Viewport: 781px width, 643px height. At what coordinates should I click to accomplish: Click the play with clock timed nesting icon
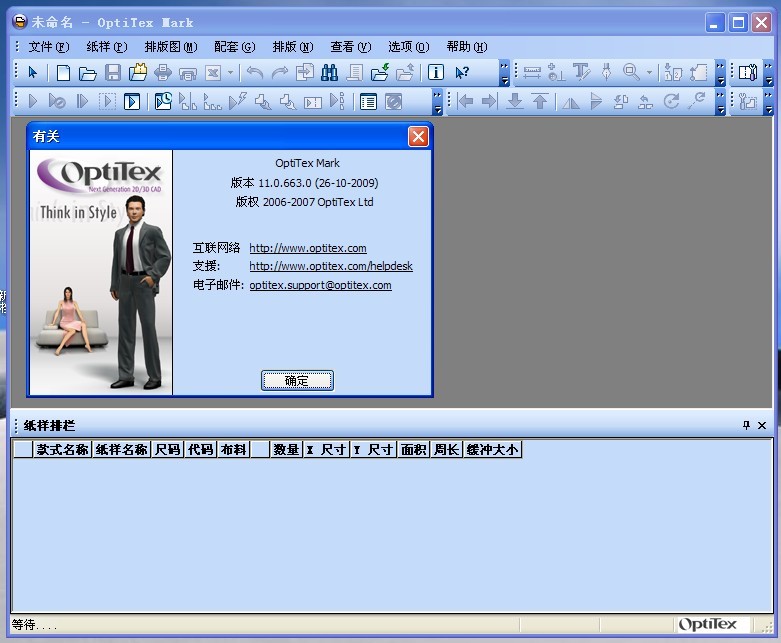tap(163, 101)
